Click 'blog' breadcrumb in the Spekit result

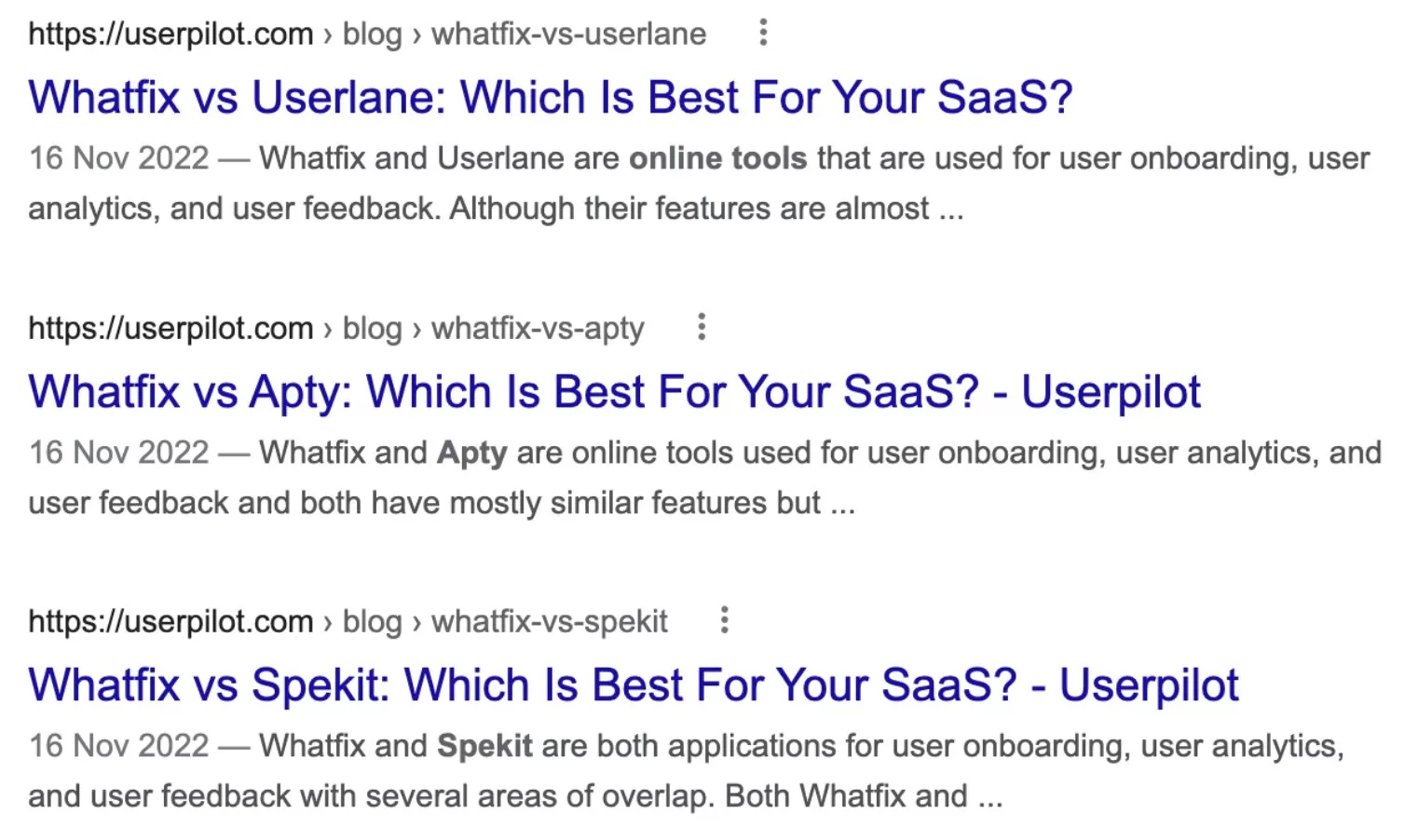[x=372, y=622]
